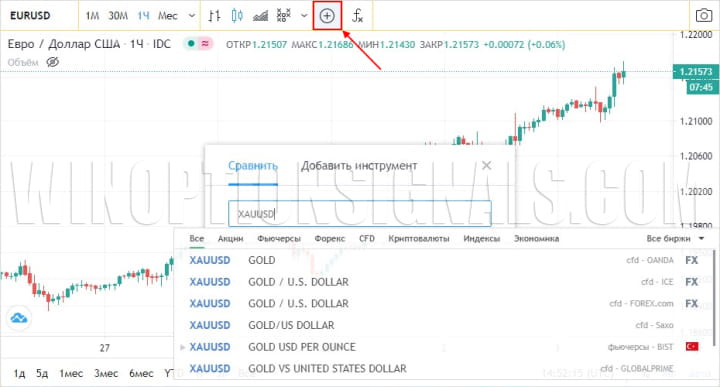Select the area chart style icon
Screen dimensions: 720x387
click(x=260, y=16)
